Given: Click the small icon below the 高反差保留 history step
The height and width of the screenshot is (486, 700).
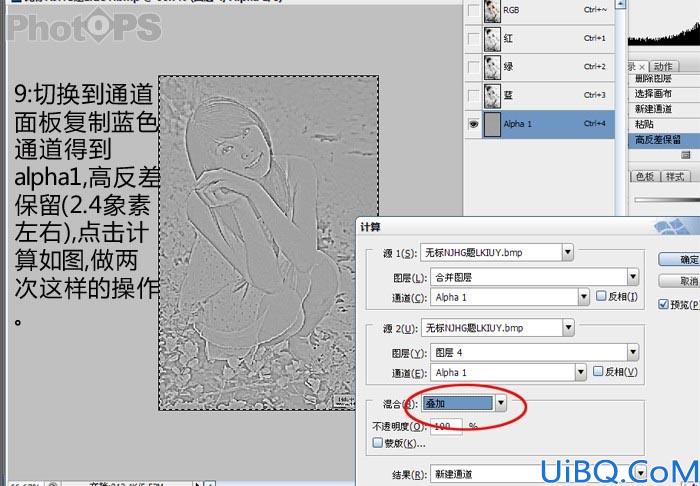Looking at the screenshot, I should click(686, 155).
